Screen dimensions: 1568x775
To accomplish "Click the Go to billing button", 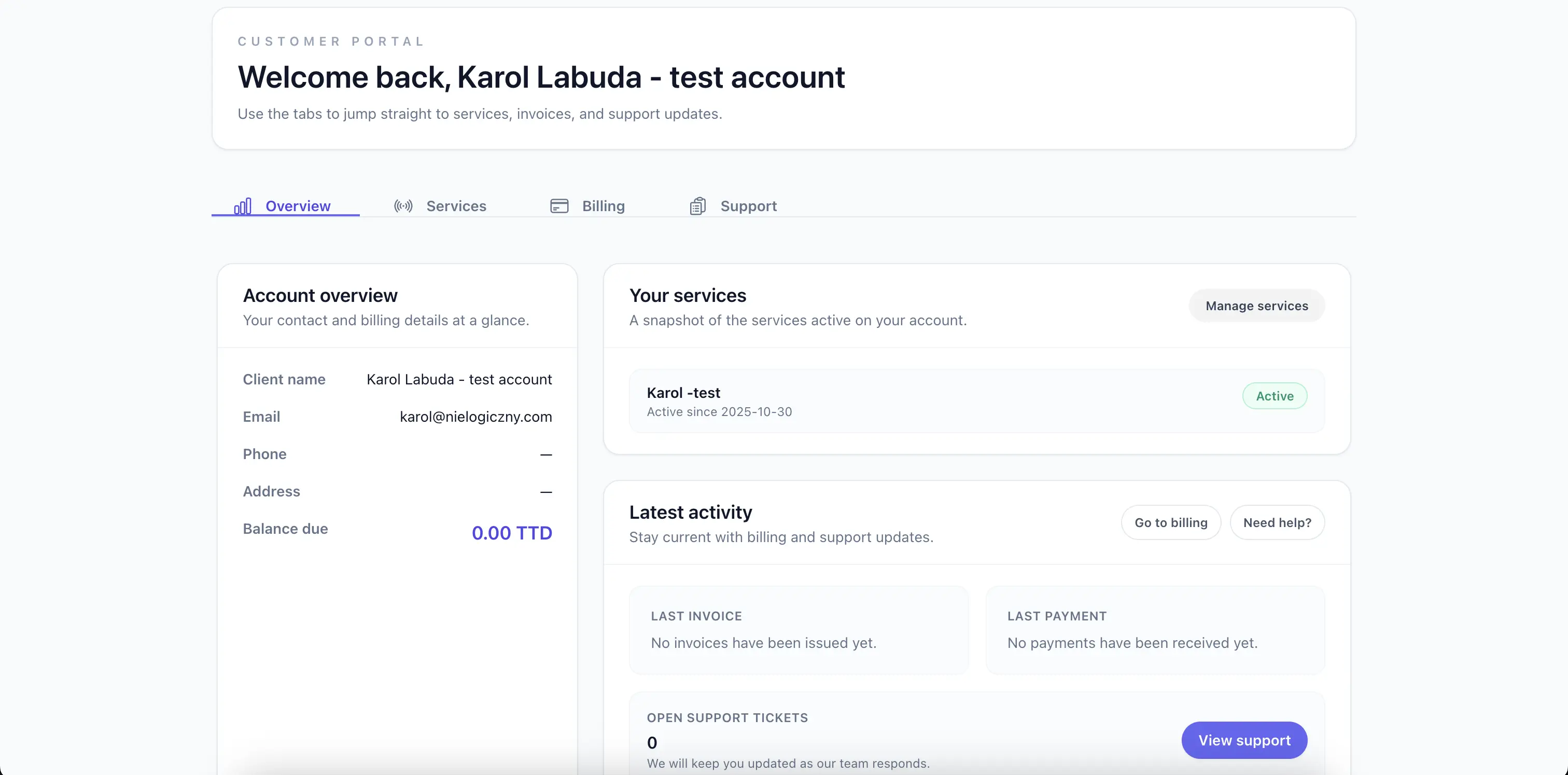I will coord(1170,522).
